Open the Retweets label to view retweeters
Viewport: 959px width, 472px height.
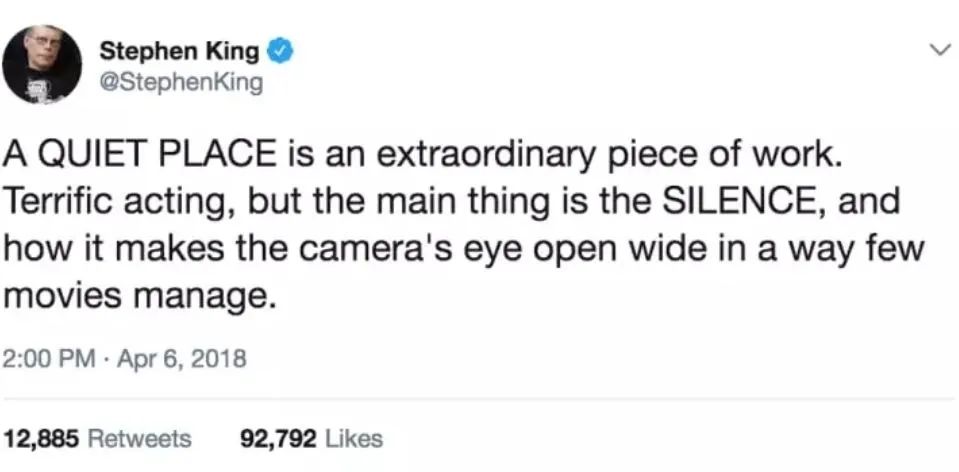point(139,438)
